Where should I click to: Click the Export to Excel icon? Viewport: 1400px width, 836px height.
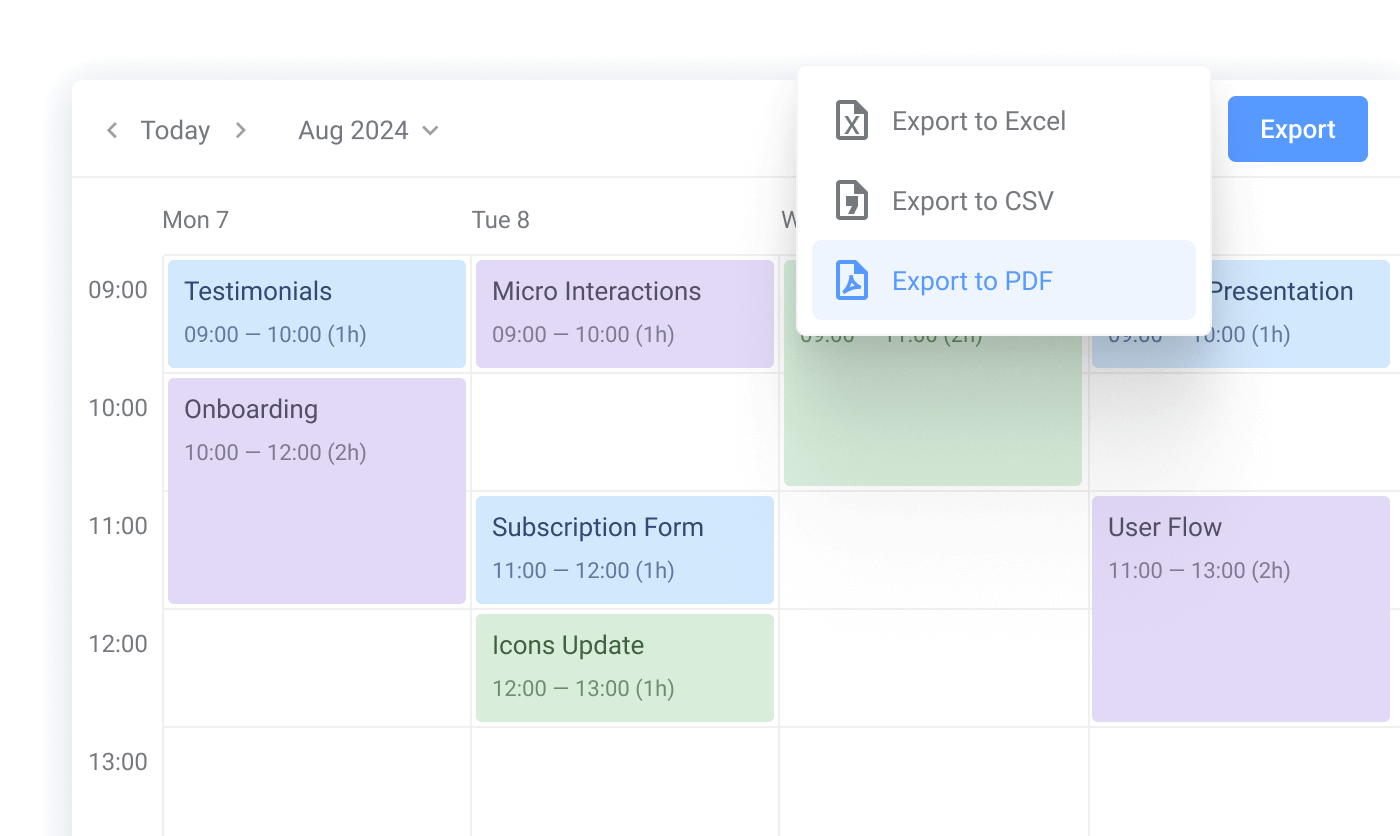[851, 120]
